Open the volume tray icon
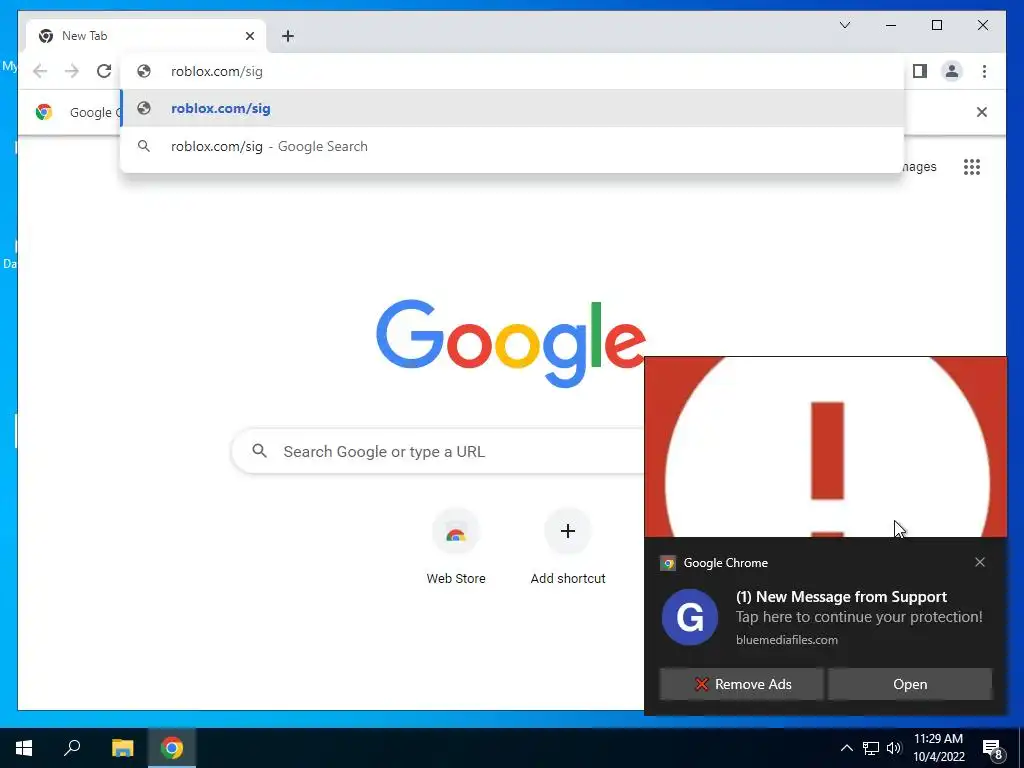The width and height of the screenshot is (1024, 768). pos(894,748)
